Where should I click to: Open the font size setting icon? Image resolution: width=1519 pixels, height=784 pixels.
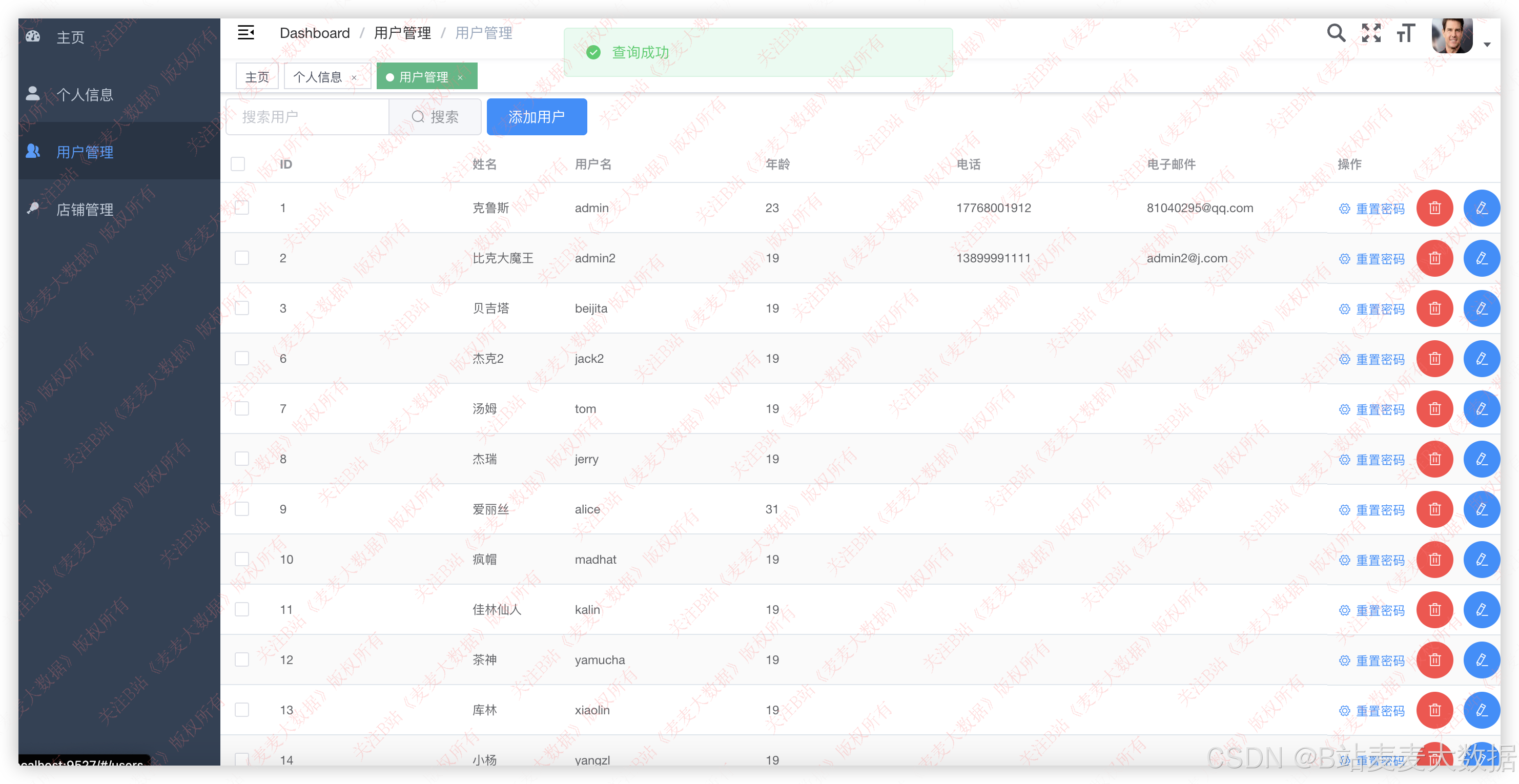click(x=1406, y=33)
